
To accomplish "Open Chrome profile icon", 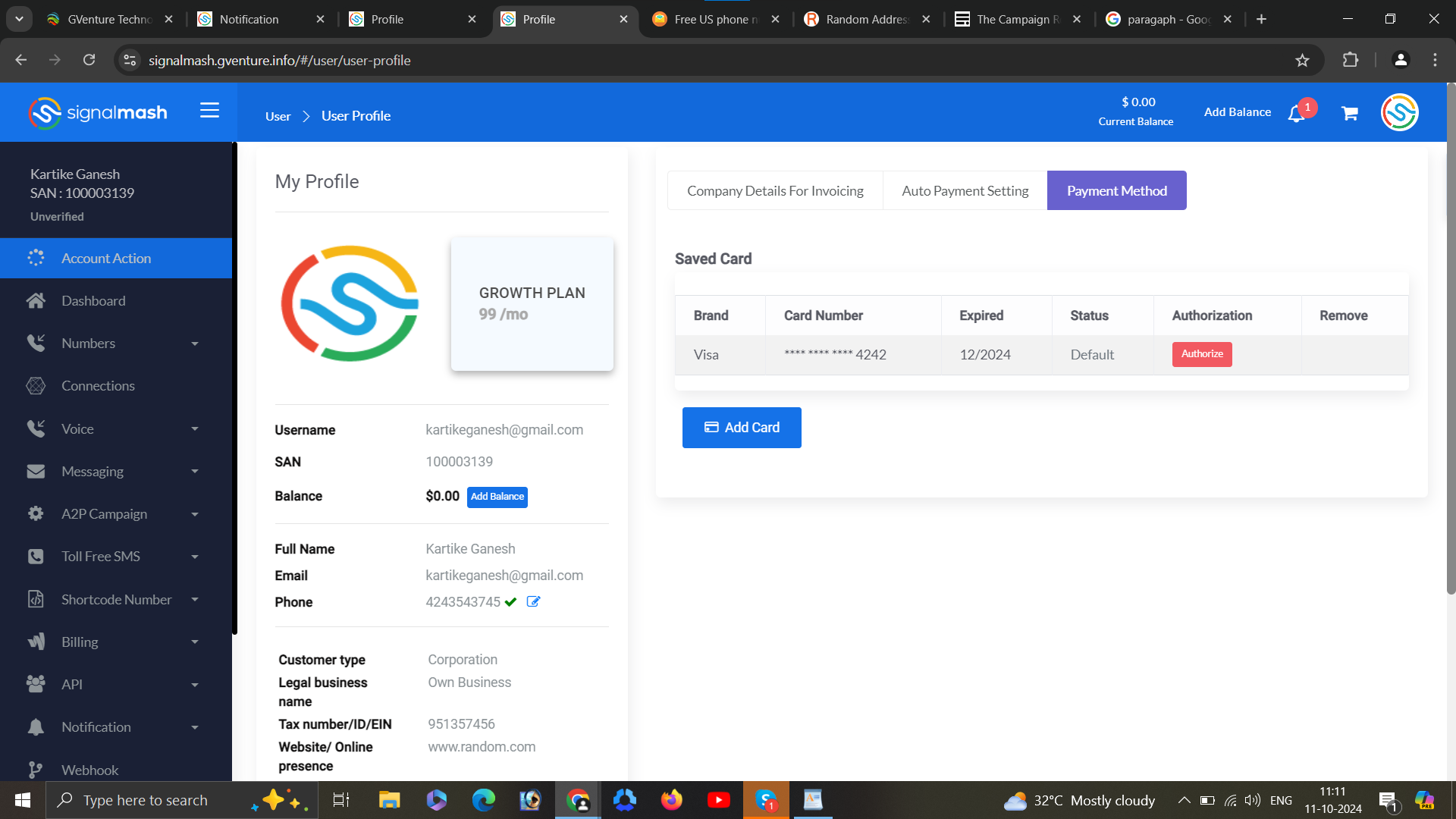I will point(1401,60).
